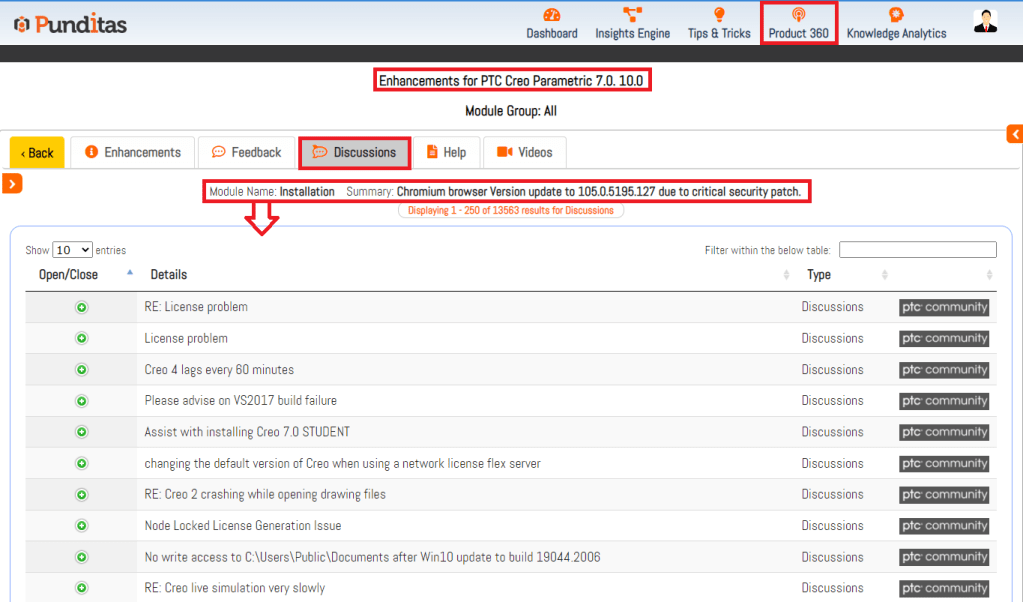
Task: Expand the 'Creo 4 lags every 60 minutes' row
Action: pos(81,370)
